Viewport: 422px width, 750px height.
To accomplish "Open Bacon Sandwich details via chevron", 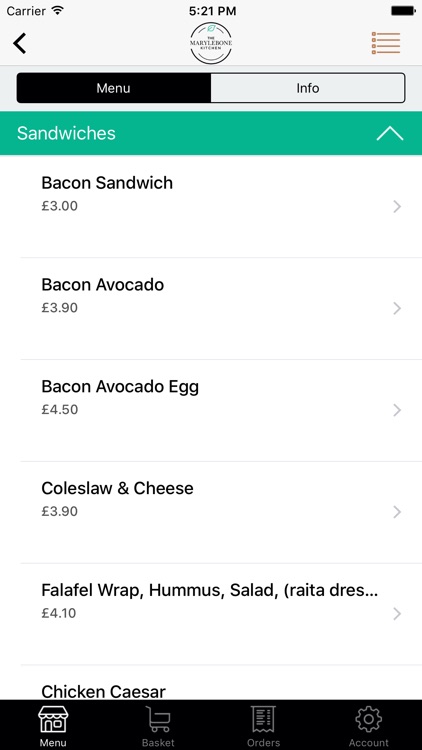I will pyautogui.click(x=397, y=207).
